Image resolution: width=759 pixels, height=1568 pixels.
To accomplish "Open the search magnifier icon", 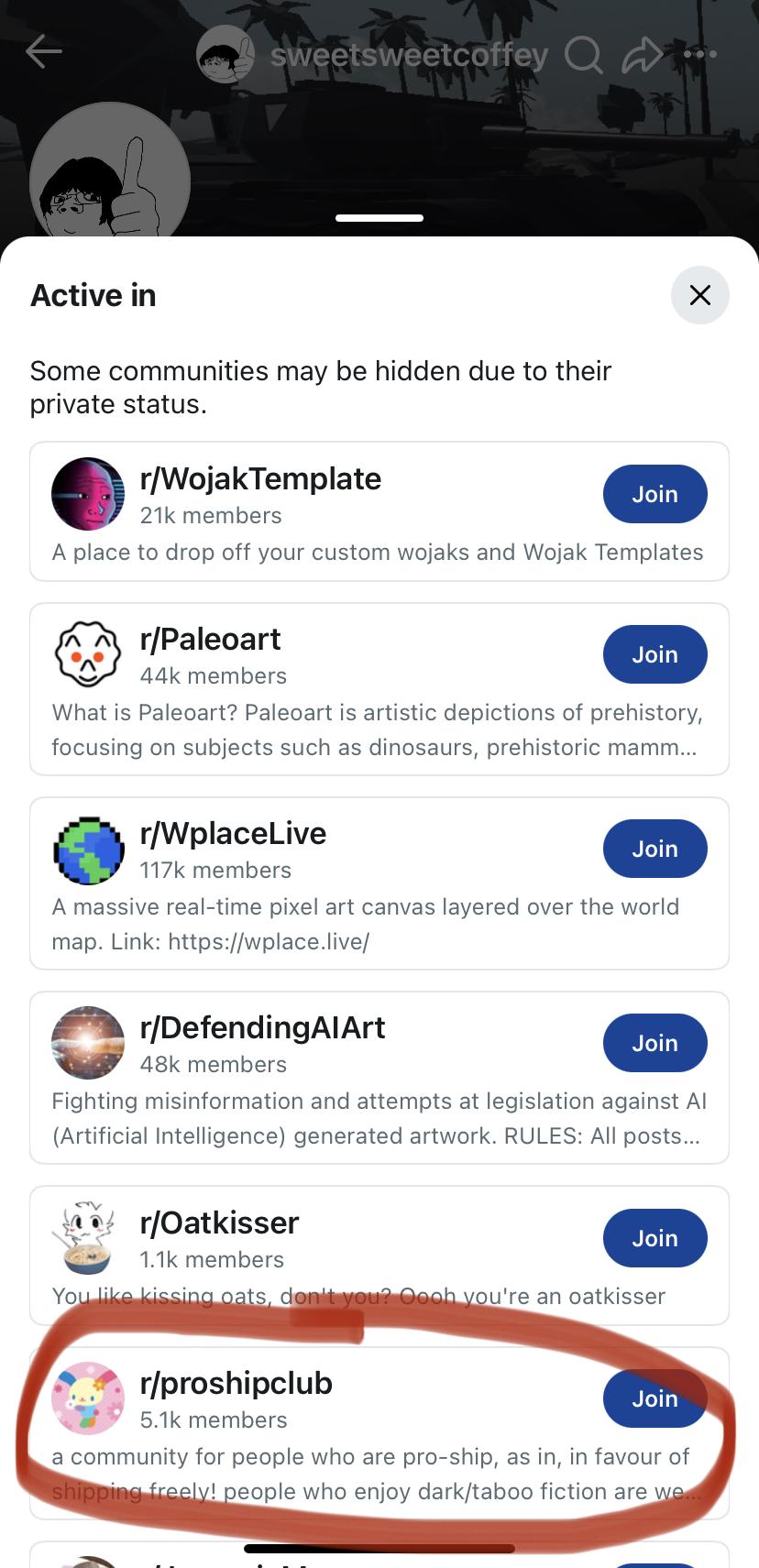I will pos(583,55).
